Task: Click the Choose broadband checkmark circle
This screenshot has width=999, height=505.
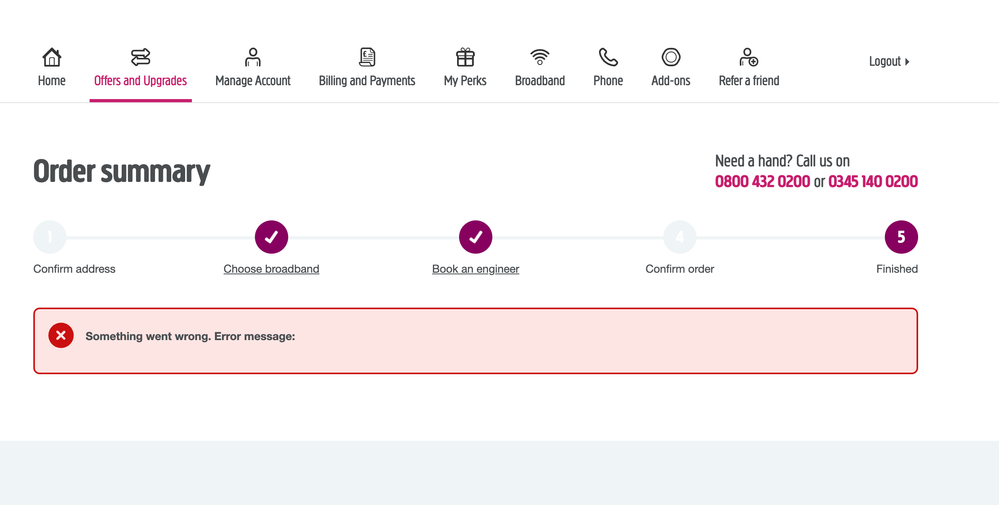Action: pyautogui.click(x=271, y=237)
